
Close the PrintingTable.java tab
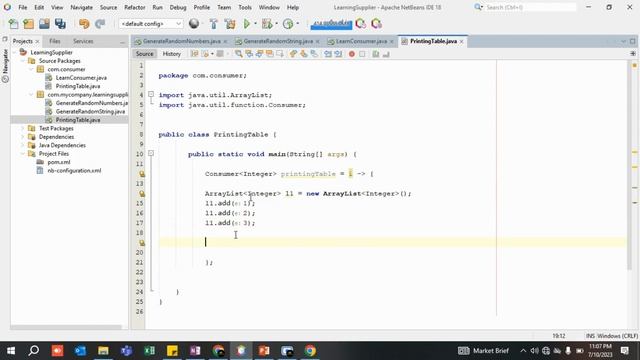[x=462, y=42]
